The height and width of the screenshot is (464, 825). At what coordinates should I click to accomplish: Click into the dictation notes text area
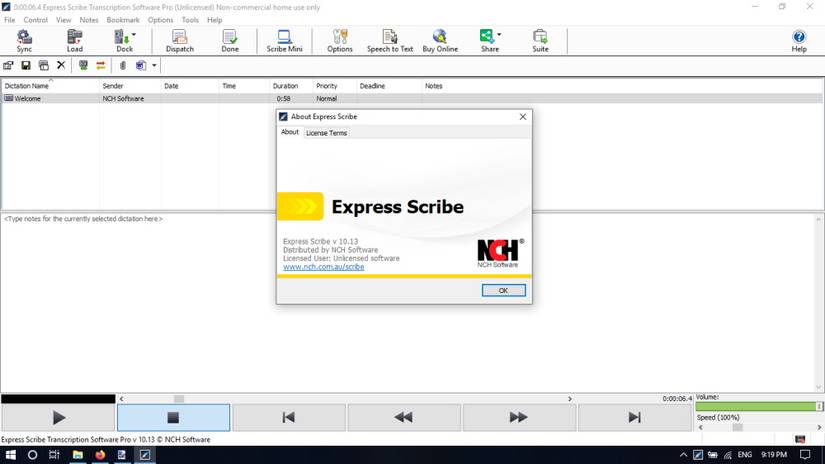click(408, 302)
